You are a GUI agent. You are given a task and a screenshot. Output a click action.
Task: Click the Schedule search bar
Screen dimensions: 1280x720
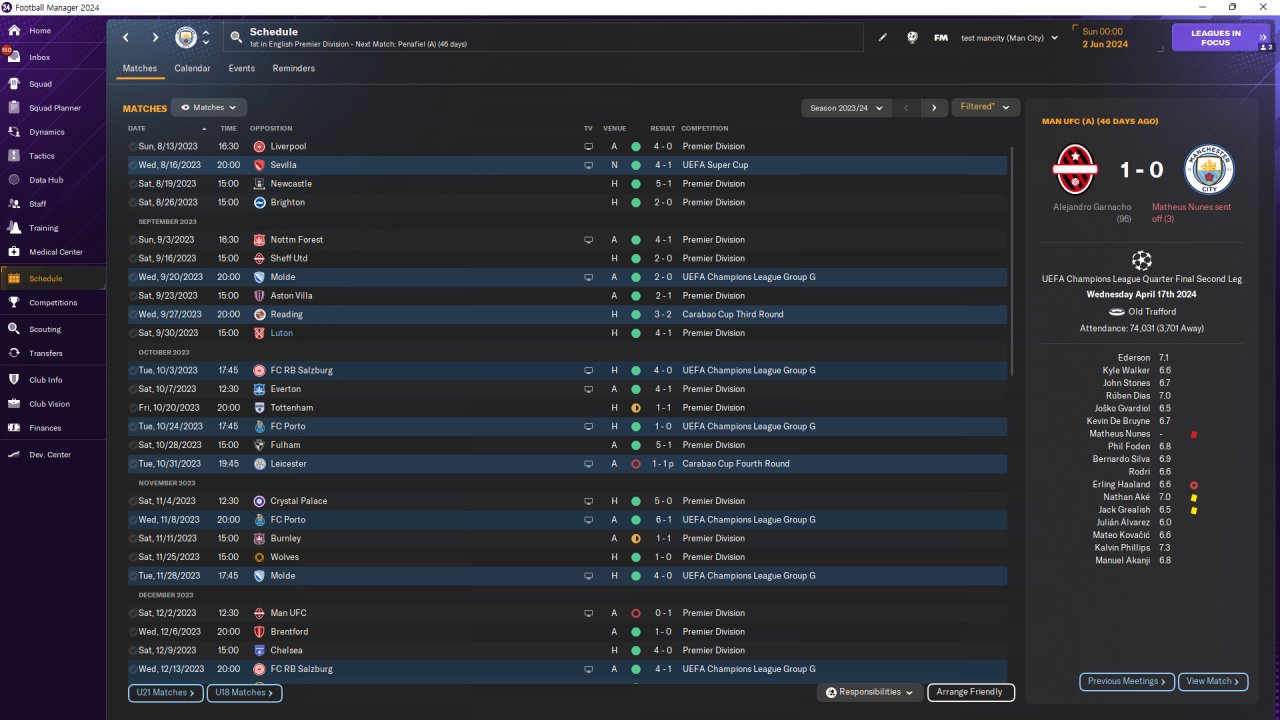click(543, 38)
